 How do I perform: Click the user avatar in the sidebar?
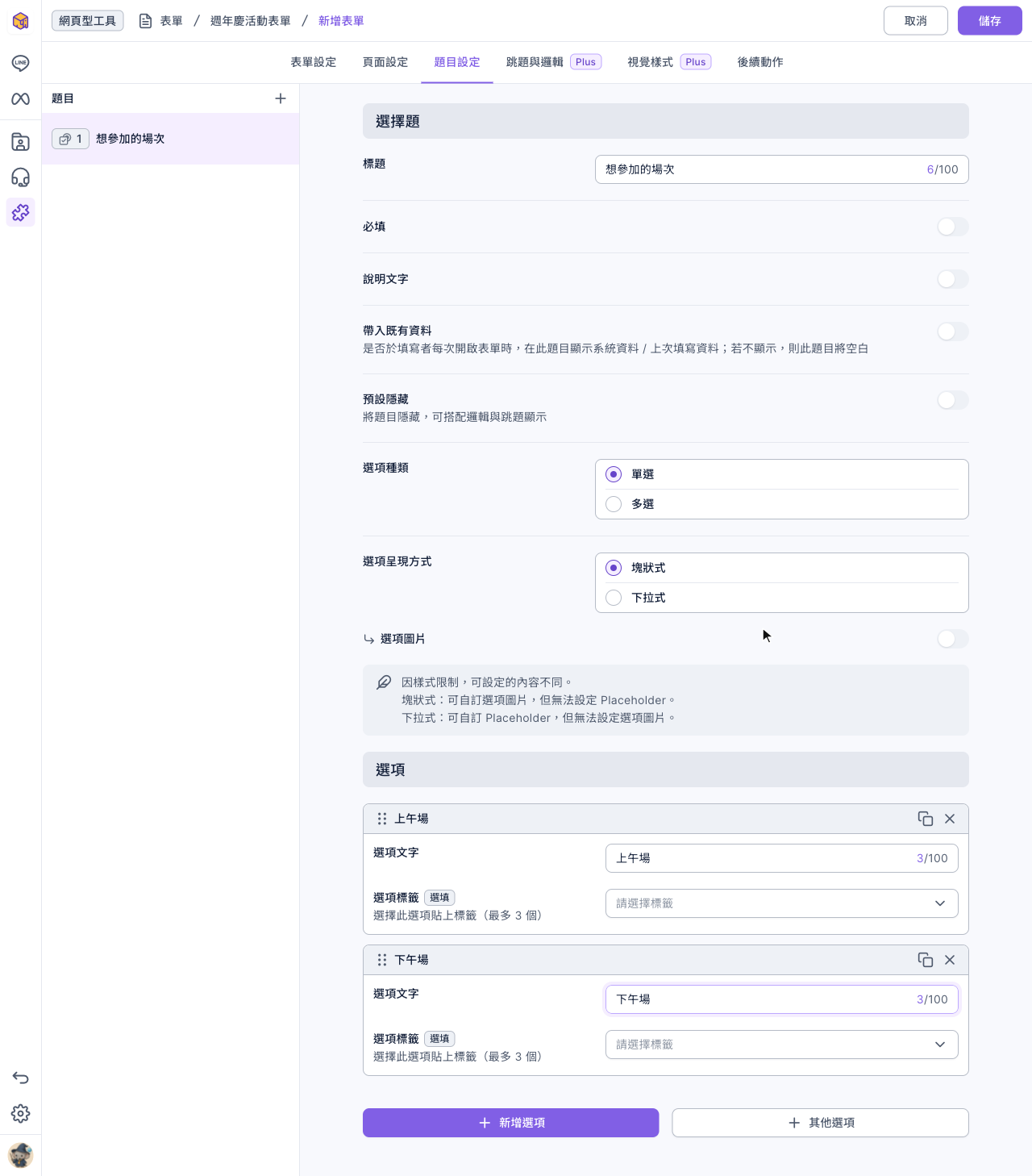coord(20,1155)
